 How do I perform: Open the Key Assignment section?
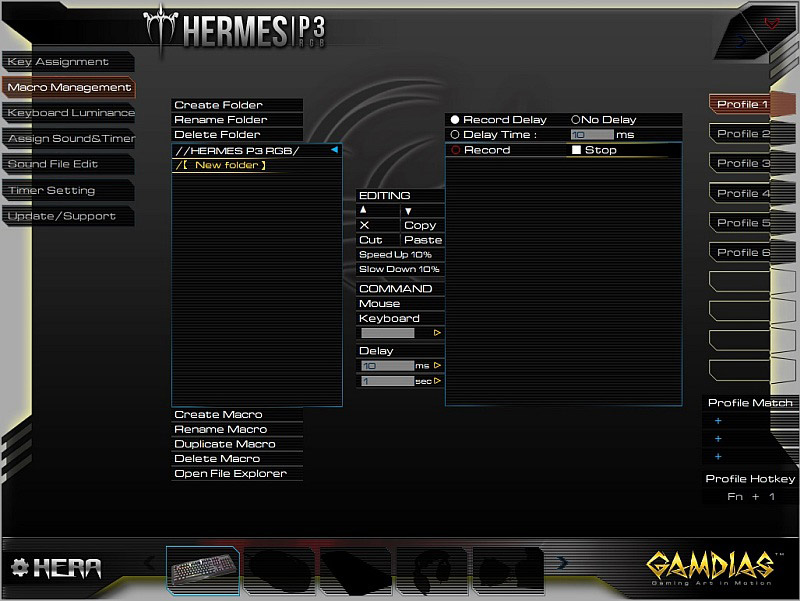pos(68,62)
